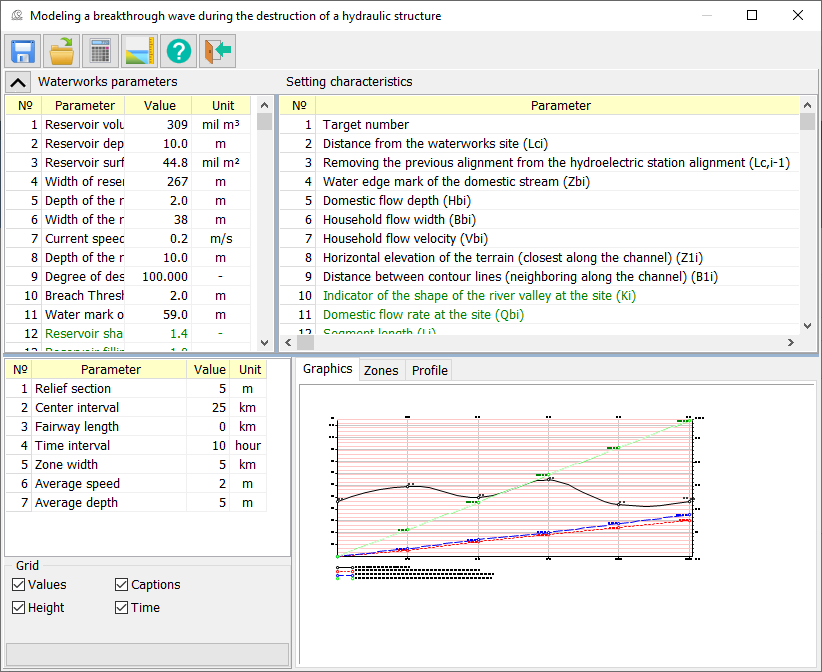Open help with the question mark icon
The image size is (822, 672).
(x=179, y=51)
